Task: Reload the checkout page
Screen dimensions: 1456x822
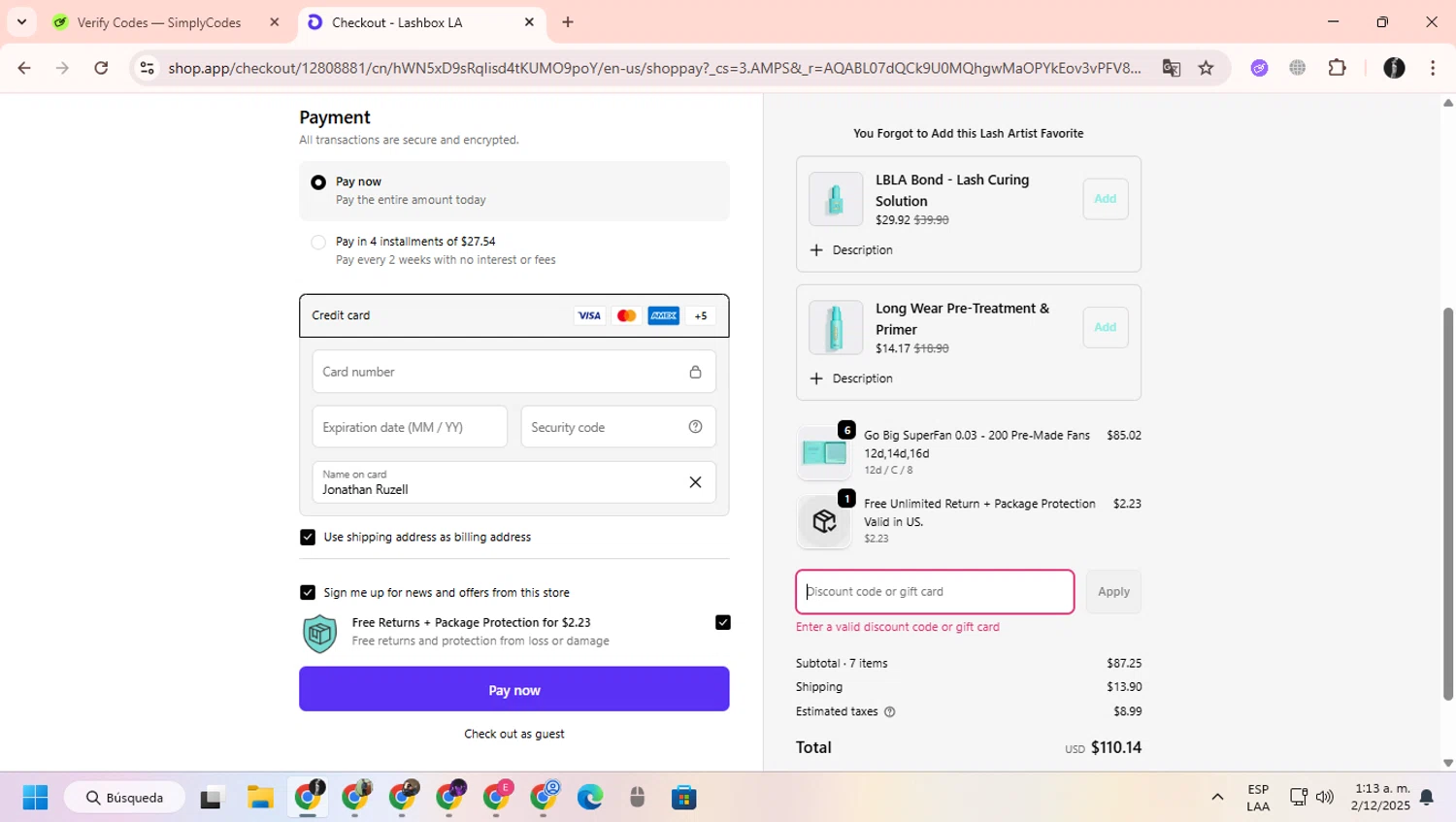Action: point(101,68)
